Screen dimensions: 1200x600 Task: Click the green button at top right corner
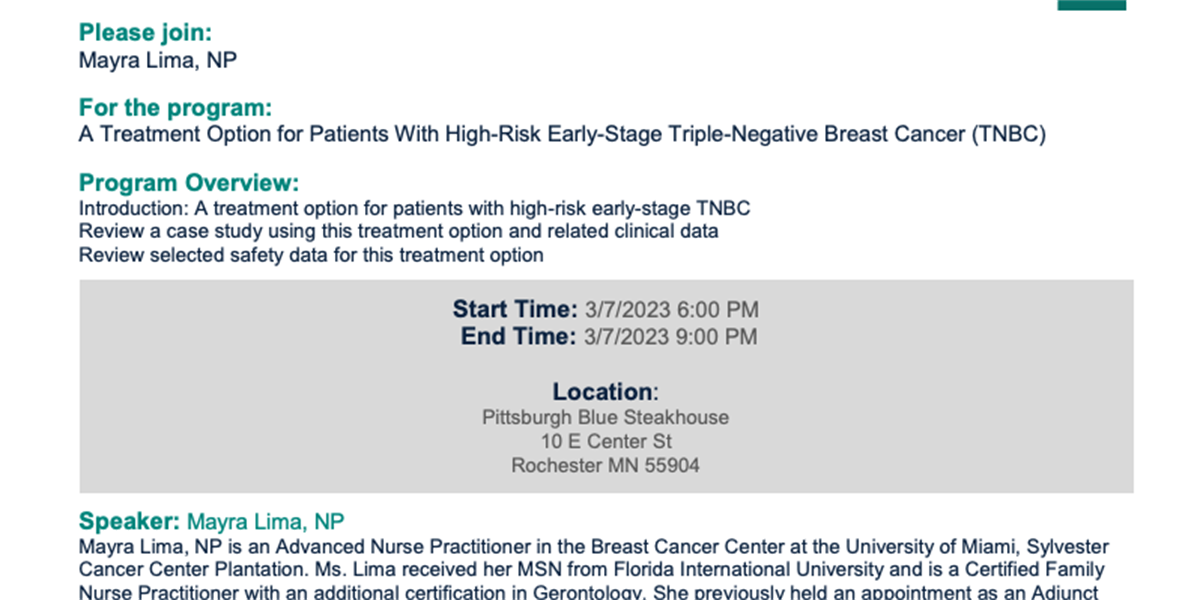click(1092, 5)
